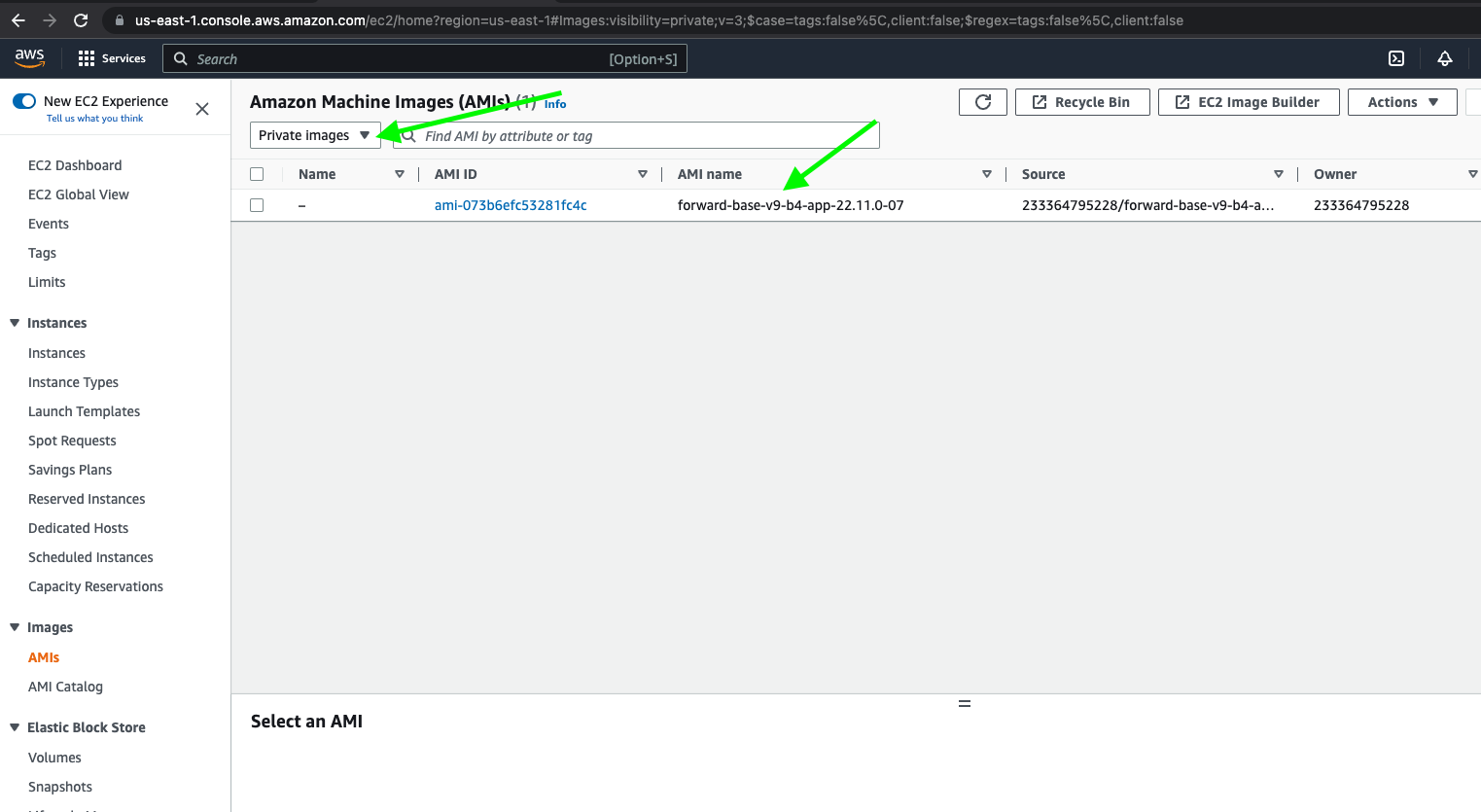Click the Recycle Bin button

pyautogui.click(x=1081, y=102)
